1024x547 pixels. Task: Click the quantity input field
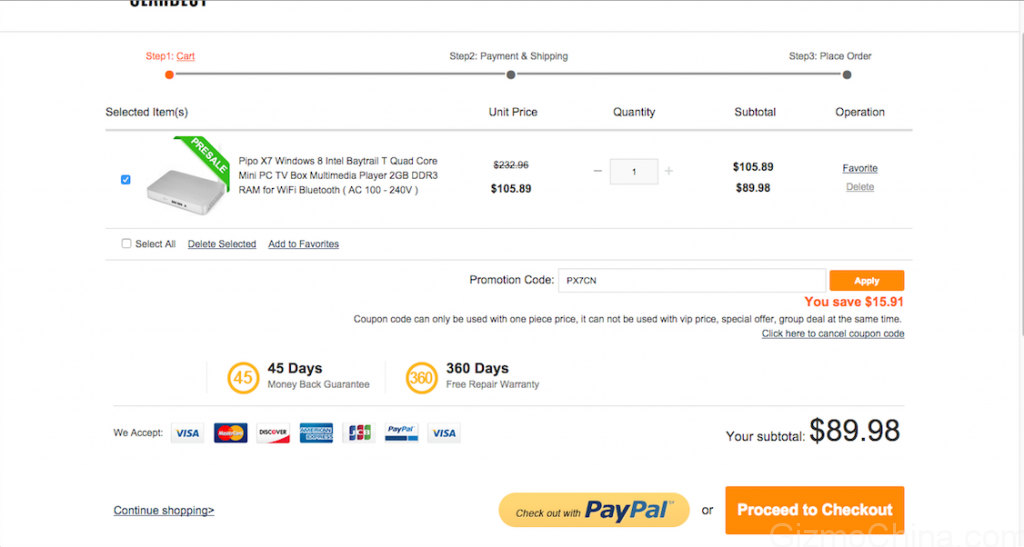point(634,171)
